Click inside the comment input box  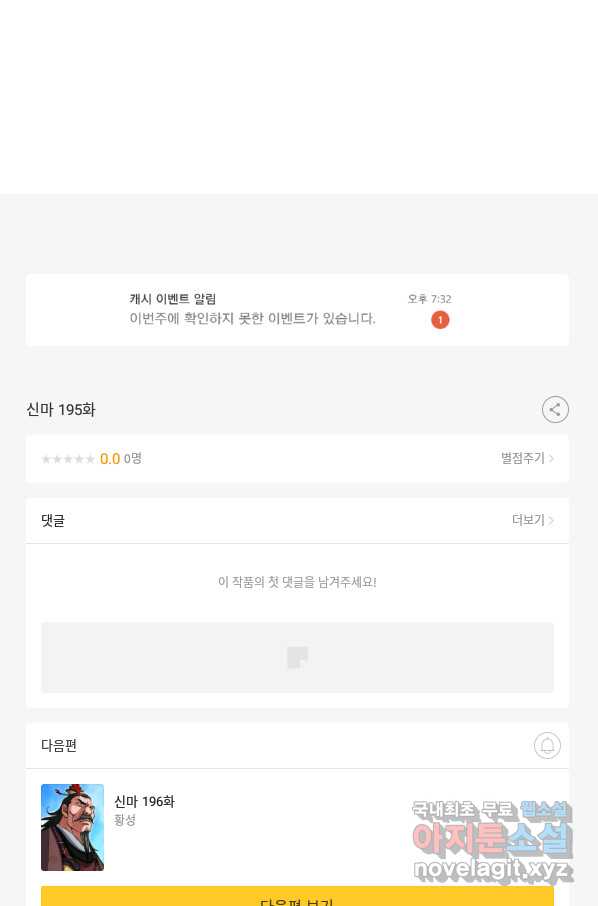pyautogui.click(x=297, y=658)
